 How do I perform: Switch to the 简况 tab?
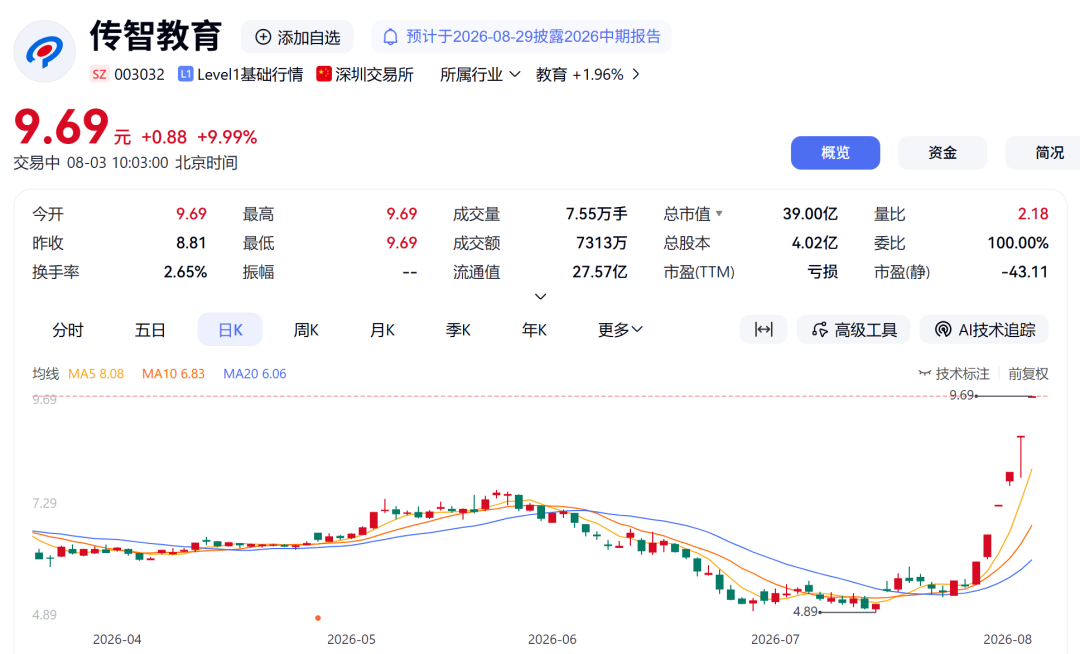(1043, 153)
